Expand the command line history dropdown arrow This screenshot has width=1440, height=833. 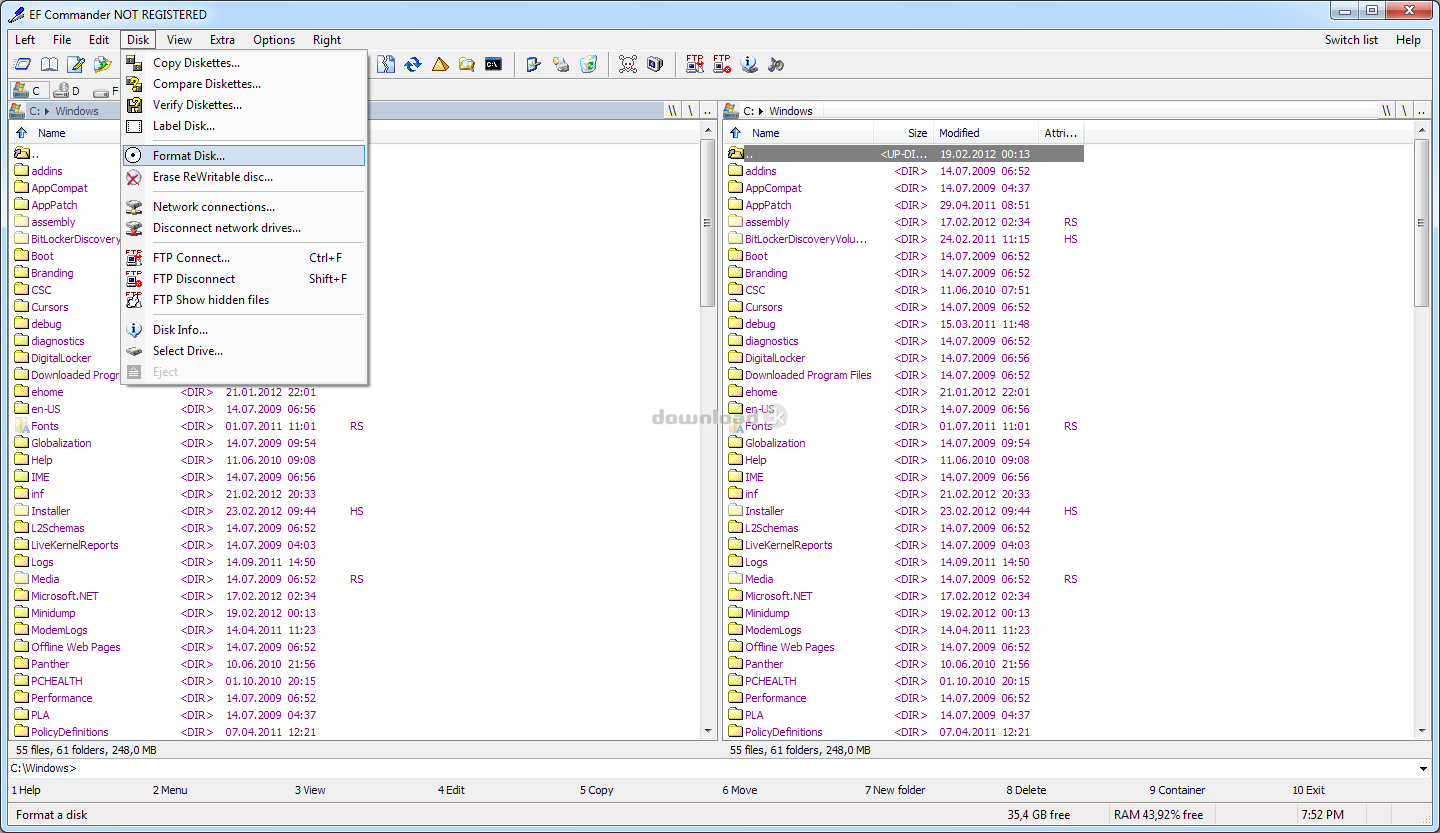(1424, 768)
